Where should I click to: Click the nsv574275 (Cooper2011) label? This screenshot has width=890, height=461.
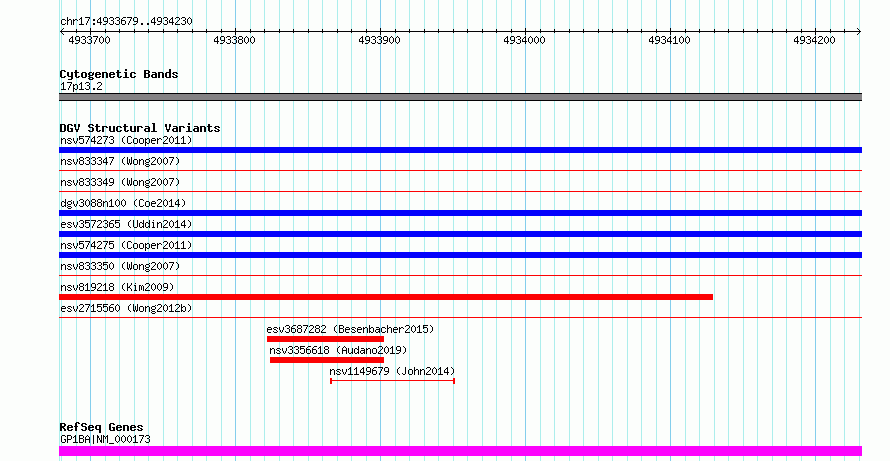[126, 245]
